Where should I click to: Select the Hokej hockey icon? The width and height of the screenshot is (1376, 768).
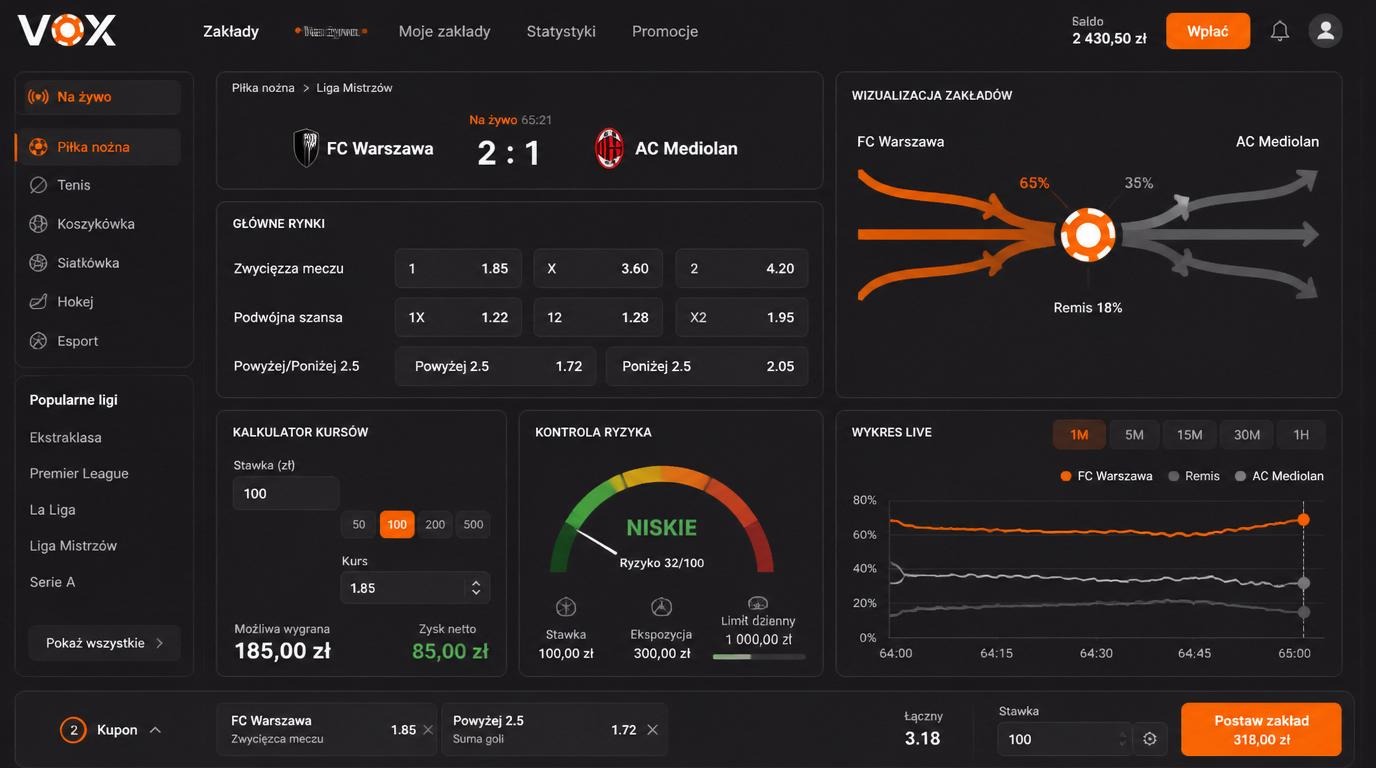click(x=38, y=301)
